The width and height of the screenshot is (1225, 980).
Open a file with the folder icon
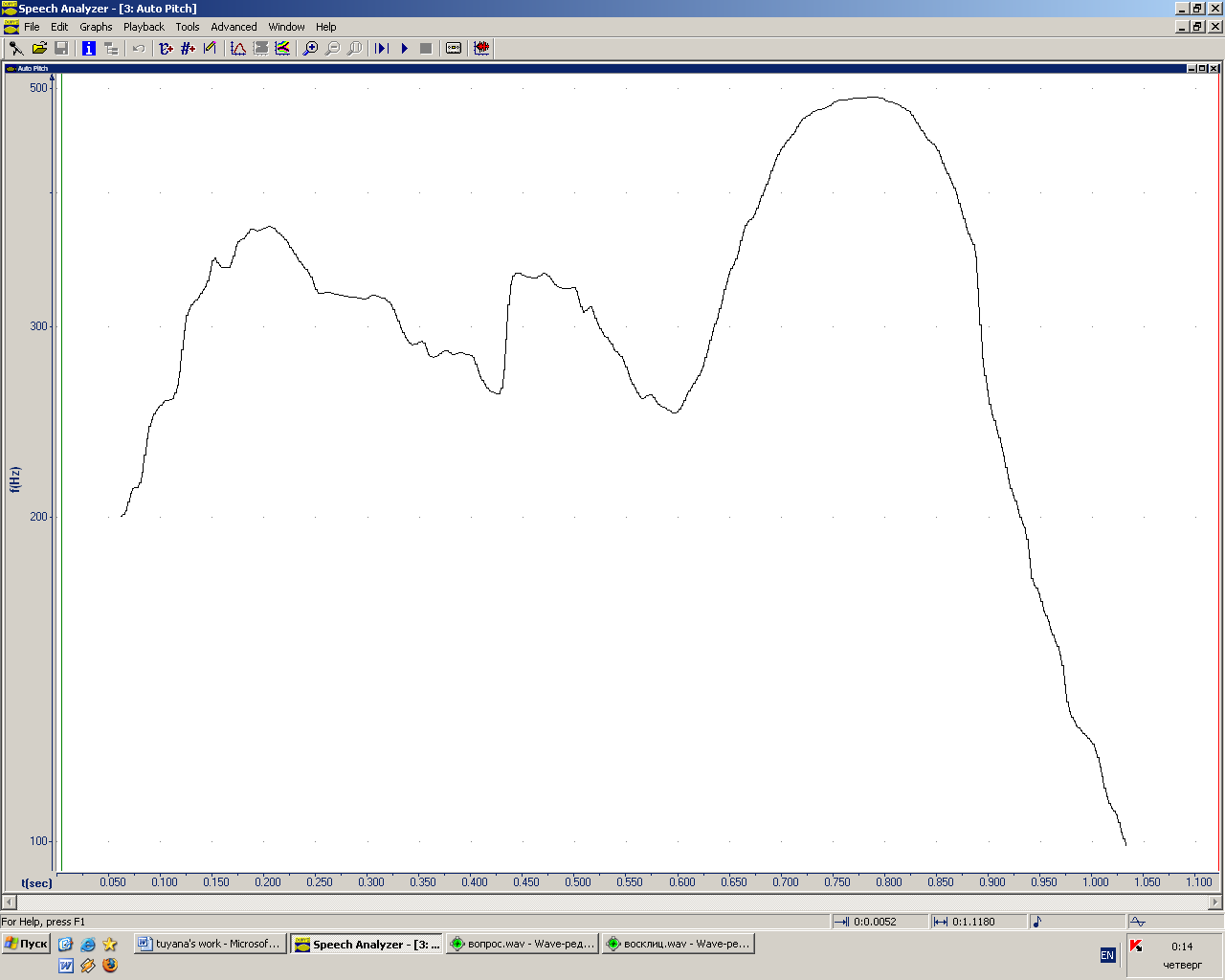click(x=39, y=48)
